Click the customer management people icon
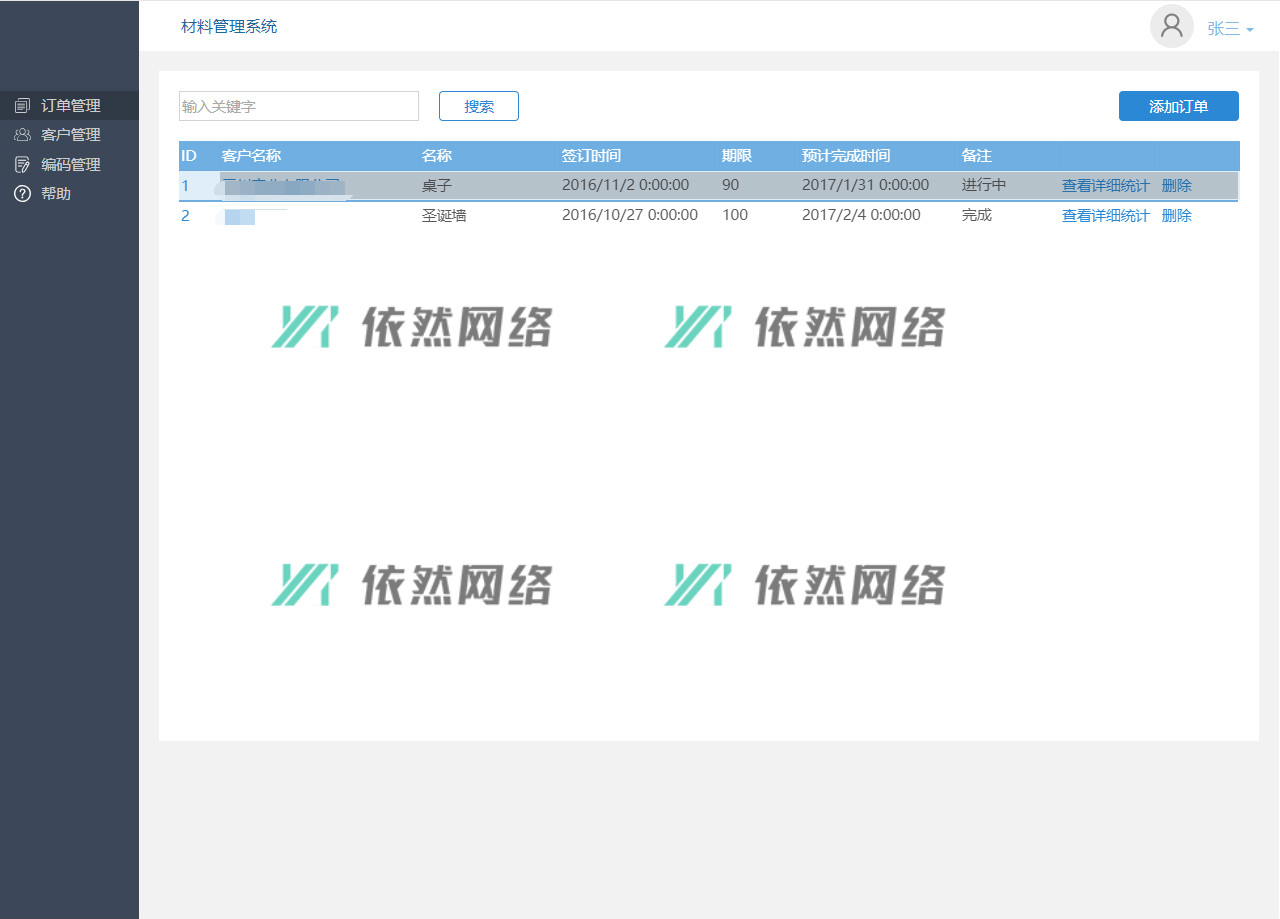The image size is (1280, 919). pyautogui.click(x=22, y=135)
